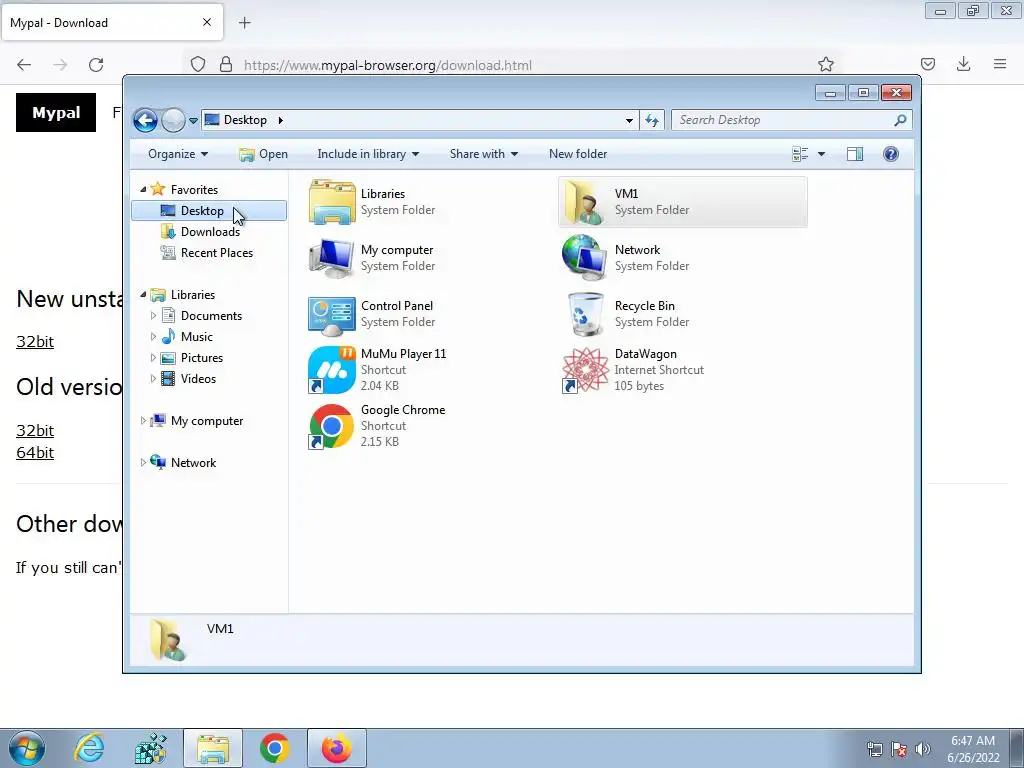Open the view options dropdown arrow

click(821, 154)
